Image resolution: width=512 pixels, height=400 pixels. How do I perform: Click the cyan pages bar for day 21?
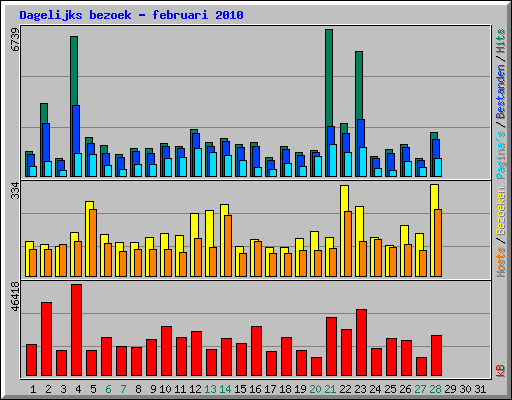pos(333,160)
